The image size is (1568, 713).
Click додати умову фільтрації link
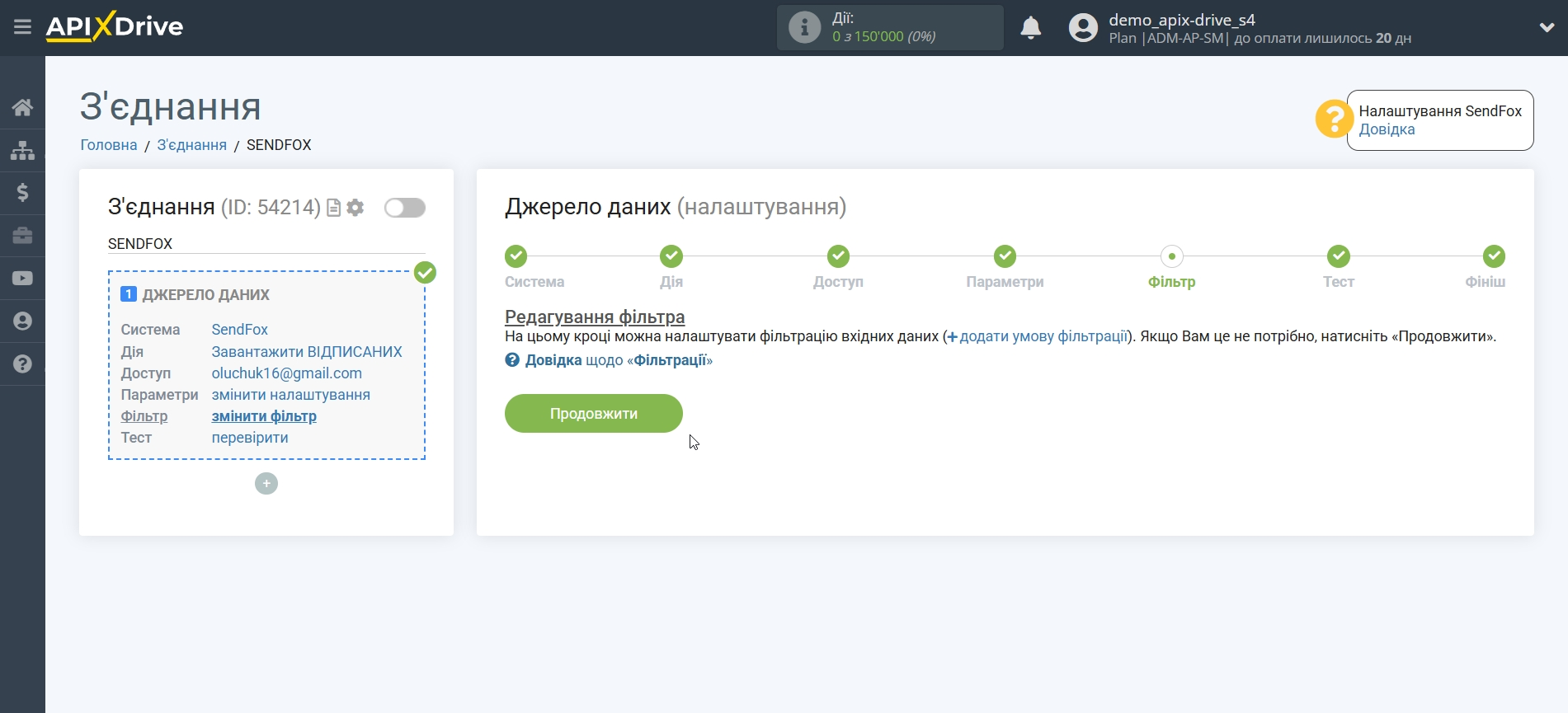click(1037, 336)
